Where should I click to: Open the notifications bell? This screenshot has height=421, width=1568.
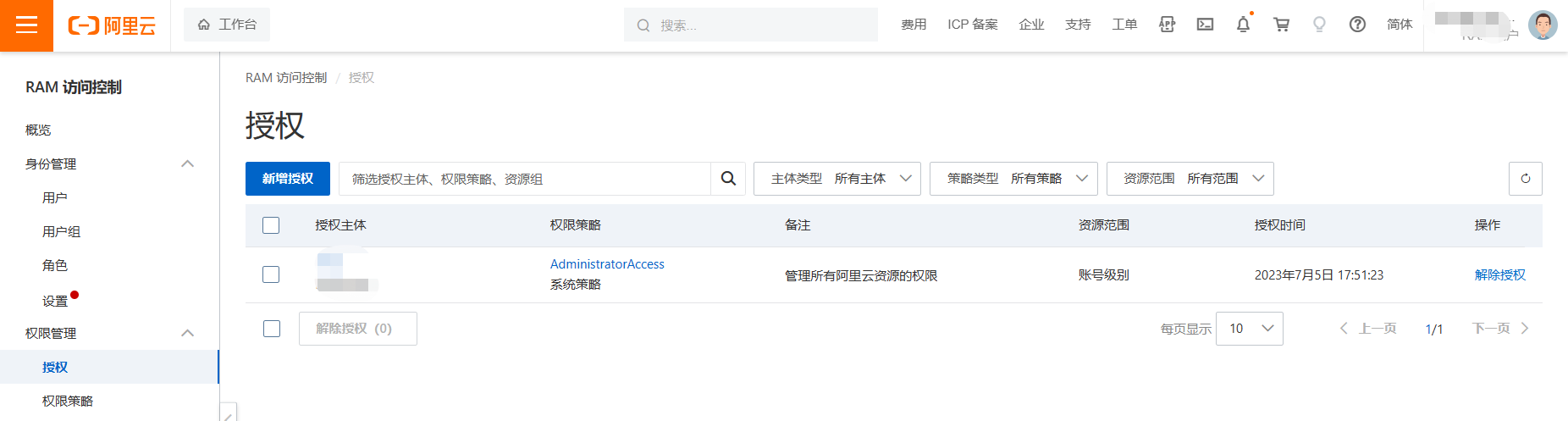pos(1243,25)
